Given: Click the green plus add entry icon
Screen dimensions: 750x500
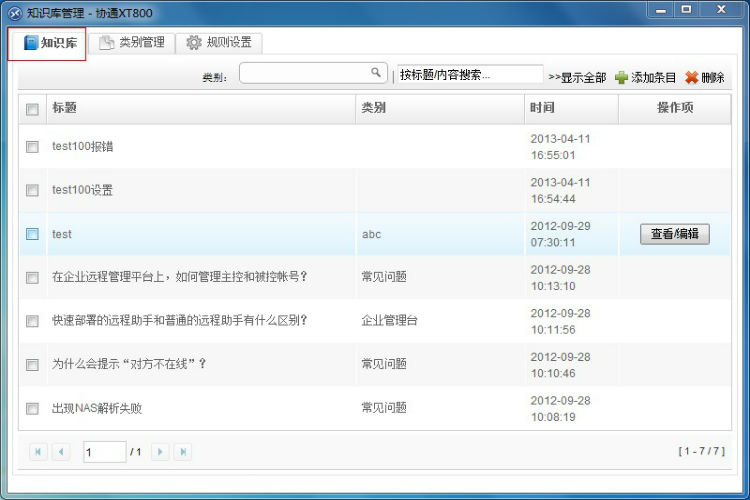Looking at the screenshot, I should [621, 77].
